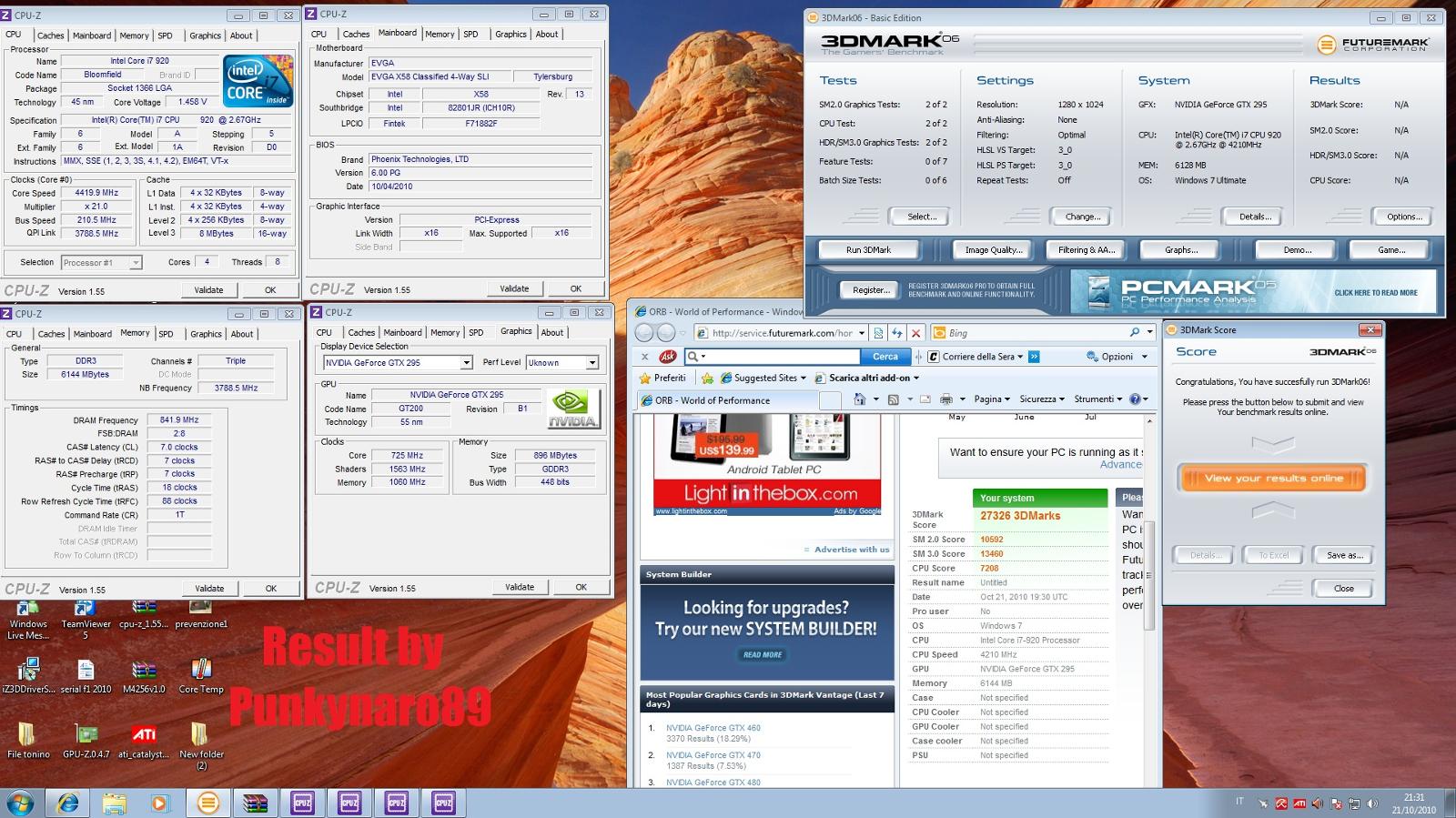Open the New folder (2) icon
The width and height of the screenshot is (1456, 818).
tap(200, 746)
